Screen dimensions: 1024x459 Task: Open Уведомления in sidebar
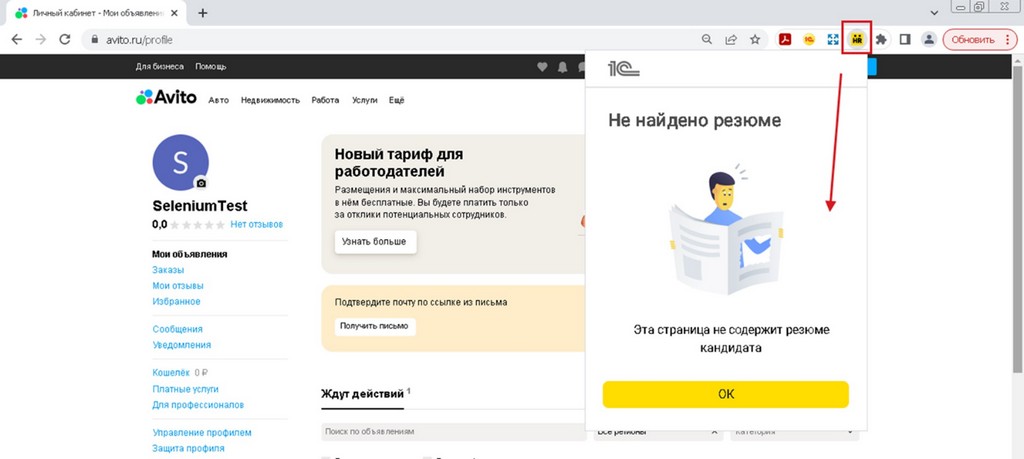pos(182,345)
